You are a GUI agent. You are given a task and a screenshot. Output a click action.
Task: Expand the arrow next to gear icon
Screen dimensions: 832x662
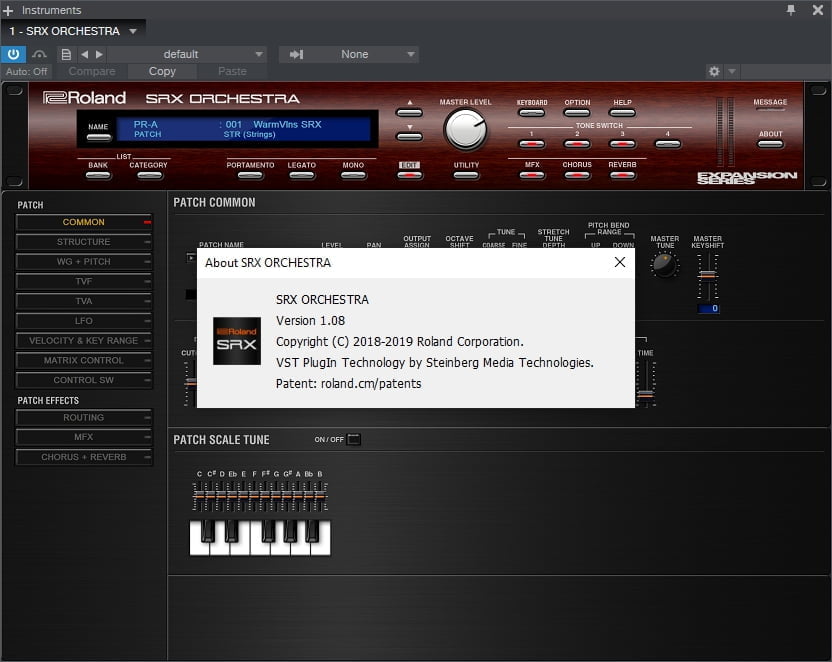732,71
